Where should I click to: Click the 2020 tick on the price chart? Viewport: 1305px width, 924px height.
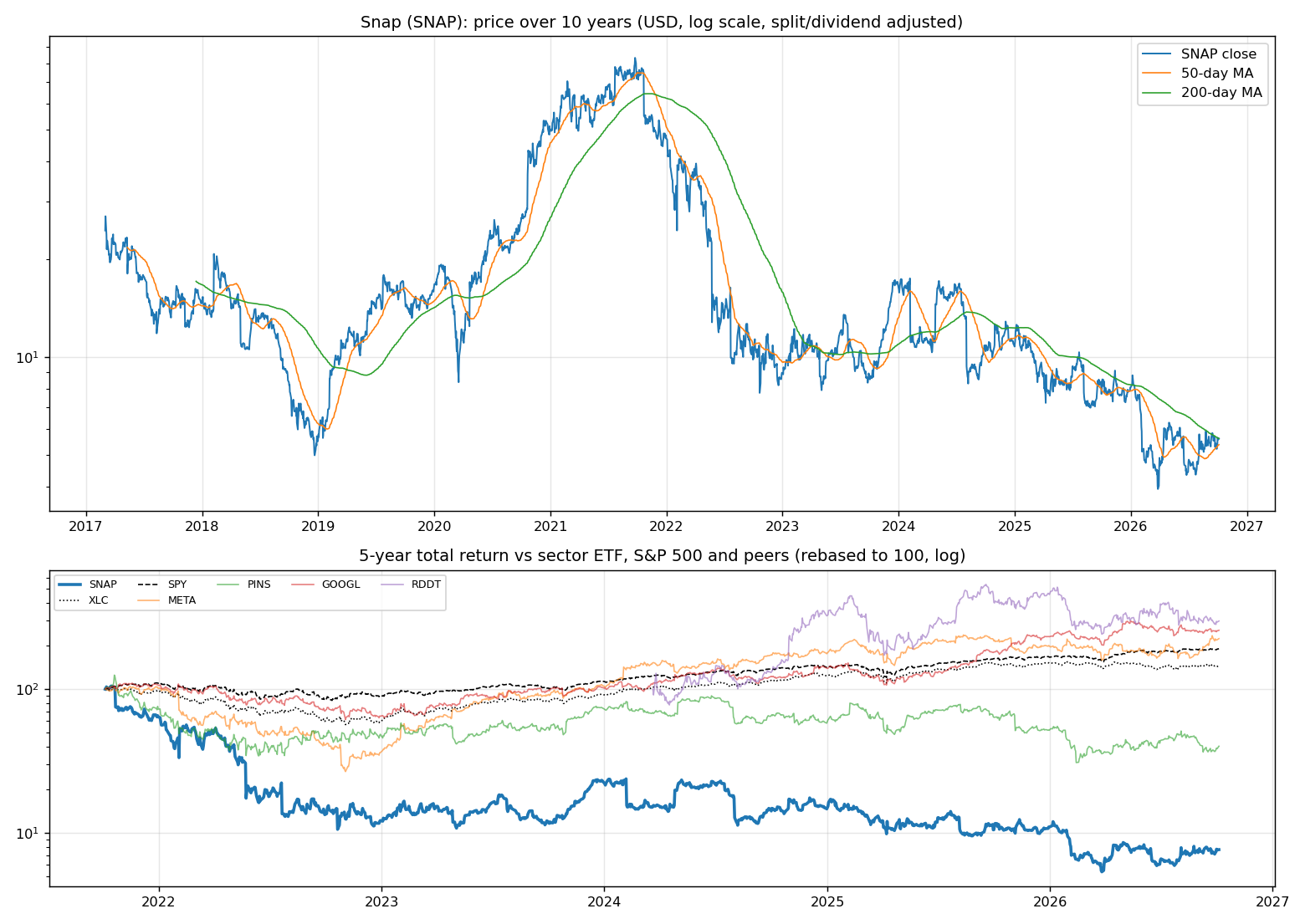point(434,526)
